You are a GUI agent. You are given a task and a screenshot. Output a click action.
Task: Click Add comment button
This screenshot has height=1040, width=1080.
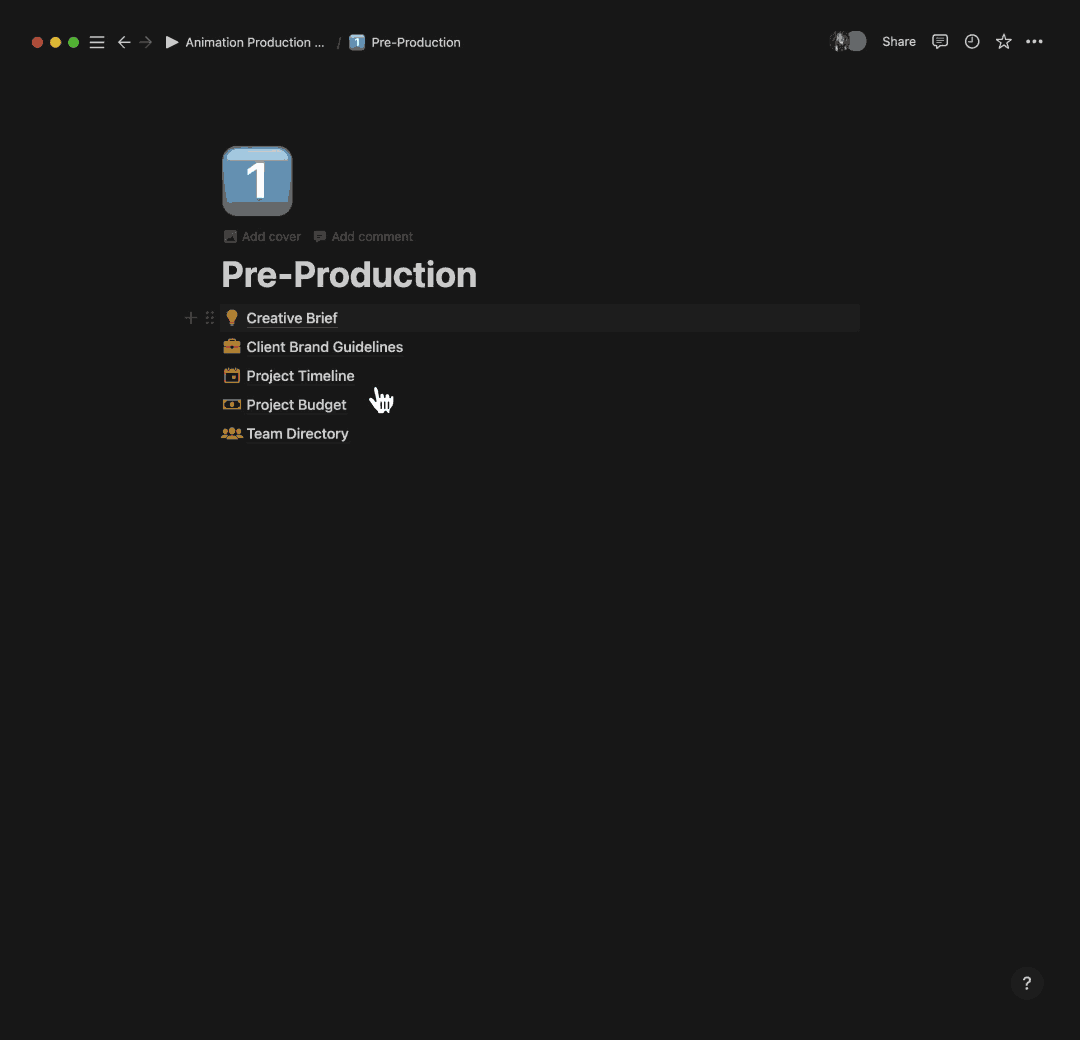[364, 236]
